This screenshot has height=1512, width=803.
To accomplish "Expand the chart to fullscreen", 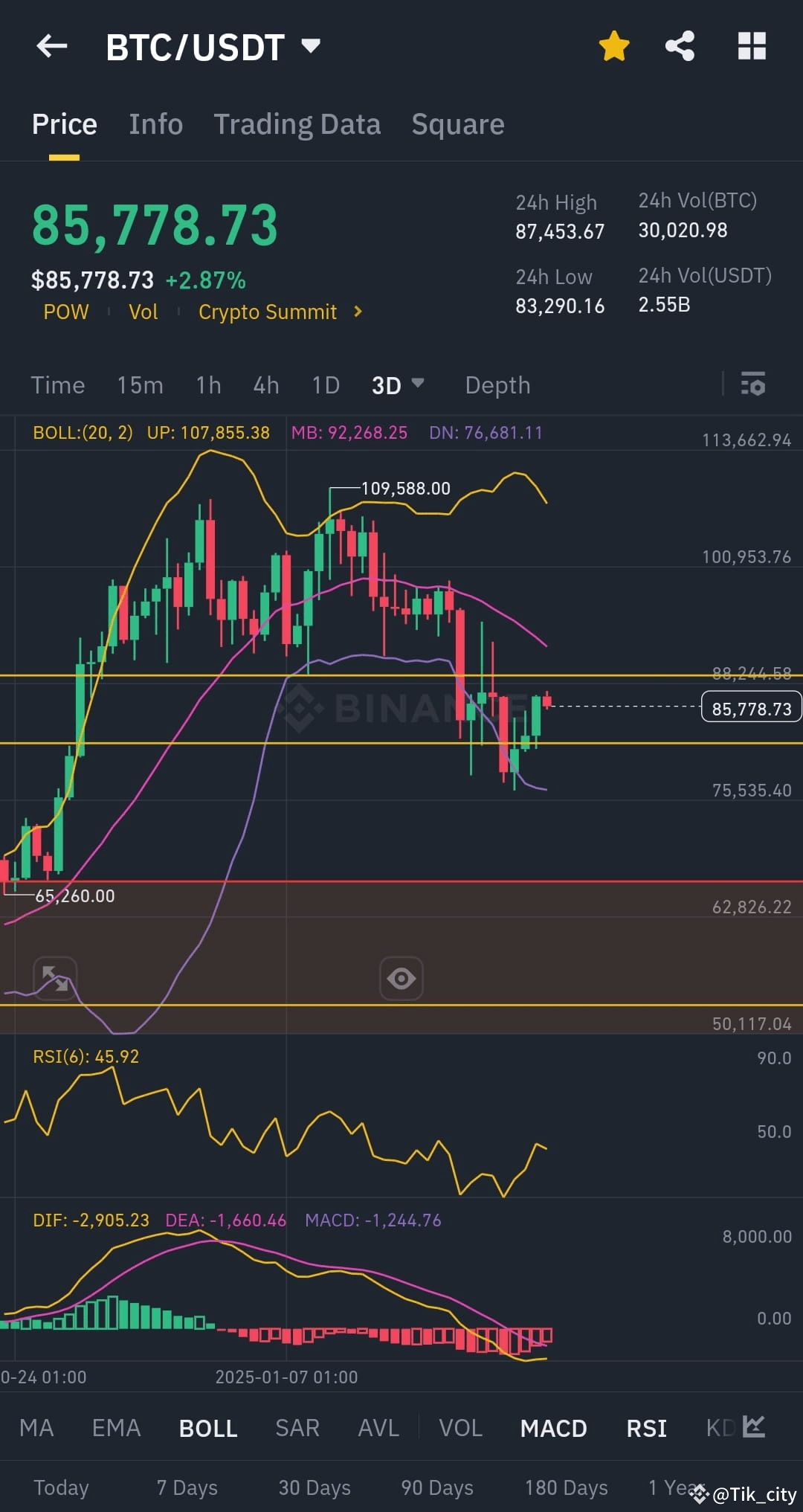I will pos(55,978).
